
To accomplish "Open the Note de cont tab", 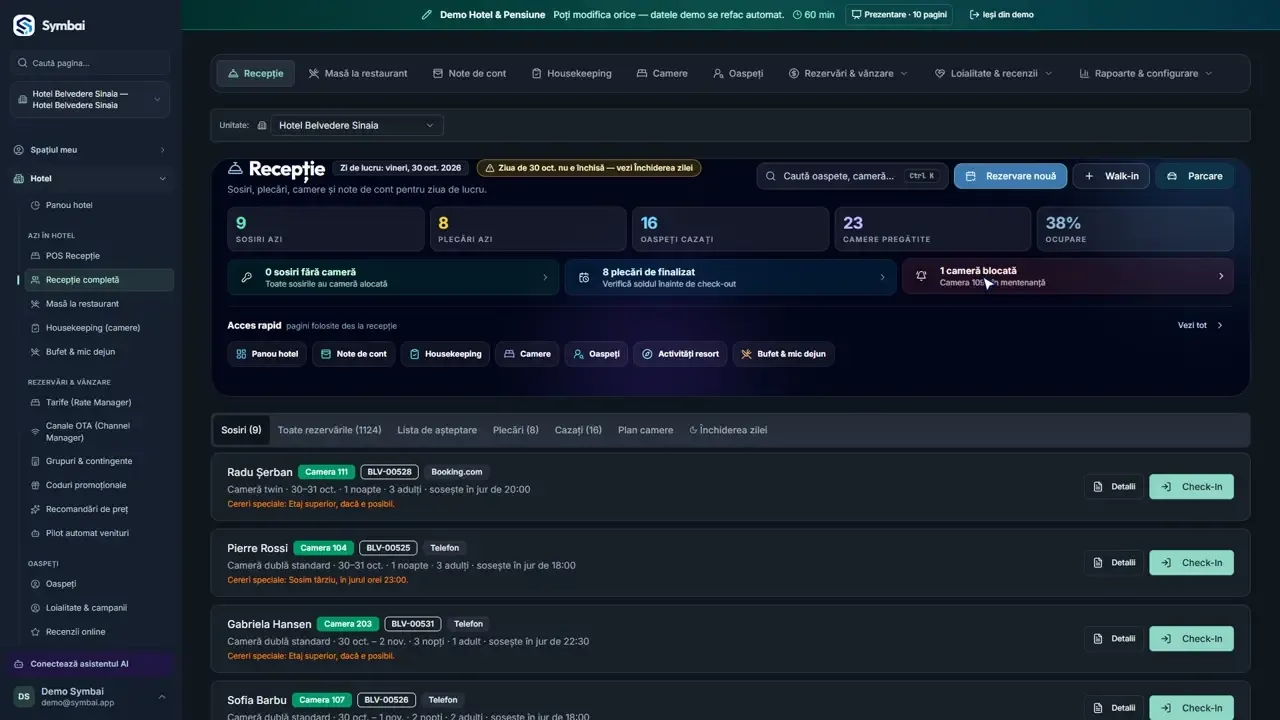I will pos(469,73).
